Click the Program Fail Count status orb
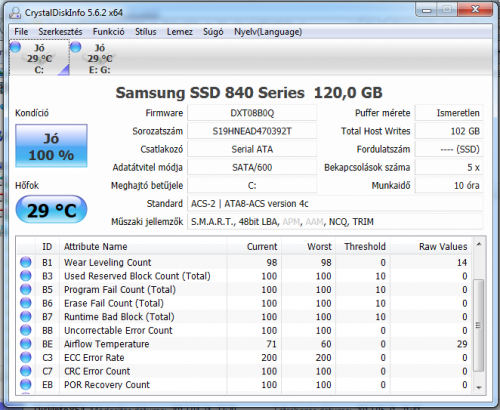Screen dimensions: 500x410 coord(26,289)
